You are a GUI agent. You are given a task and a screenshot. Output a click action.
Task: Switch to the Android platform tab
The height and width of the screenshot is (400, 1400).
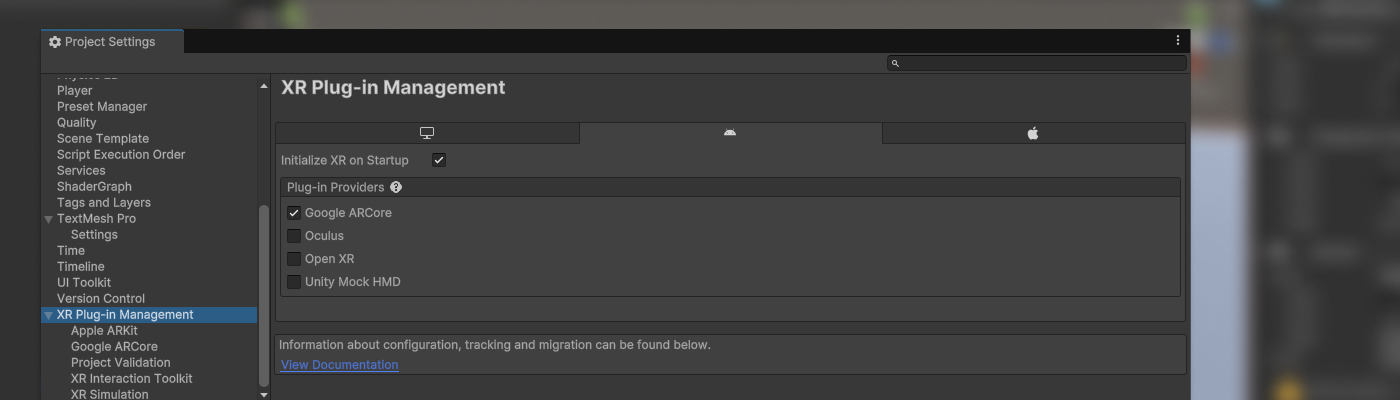click(x=730, y=133)
